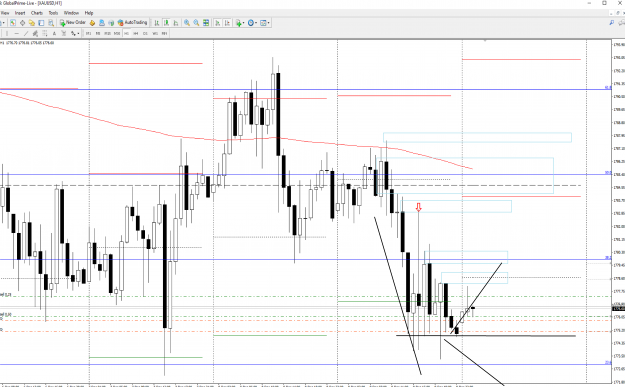This screenshot has height=387, width=625.
Task: Click the icon left of AutoTrading
Action: (111, 23)
